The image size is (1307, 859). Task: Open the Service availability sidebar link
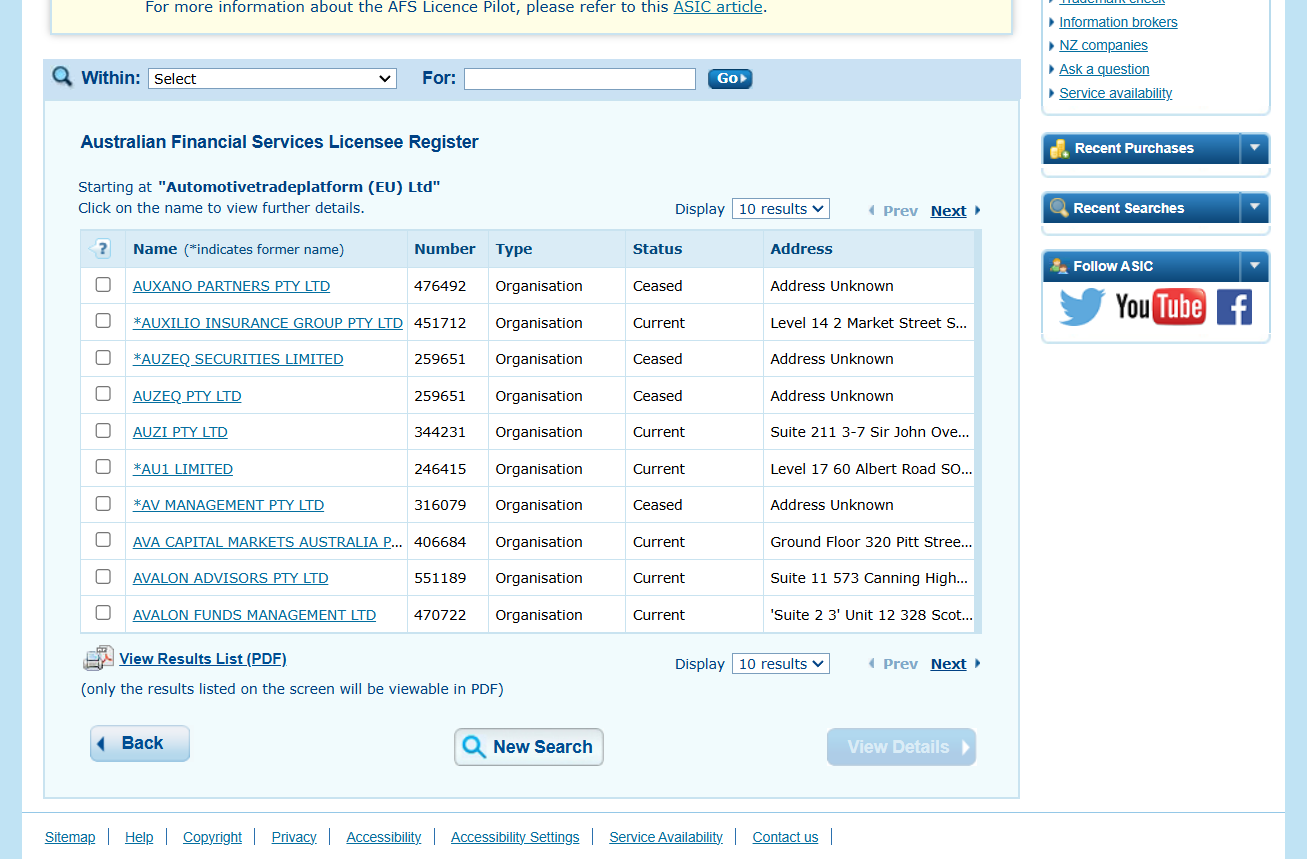[1115, 93]
